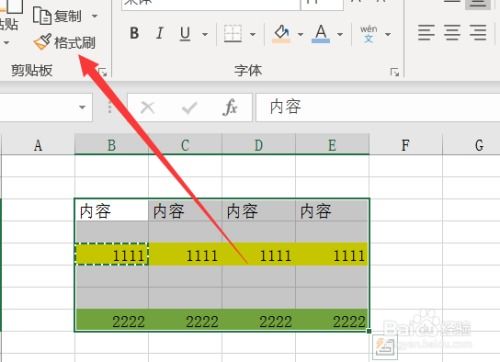Align text left
Screen dimensions: 500x362
(x=426, y=33)
